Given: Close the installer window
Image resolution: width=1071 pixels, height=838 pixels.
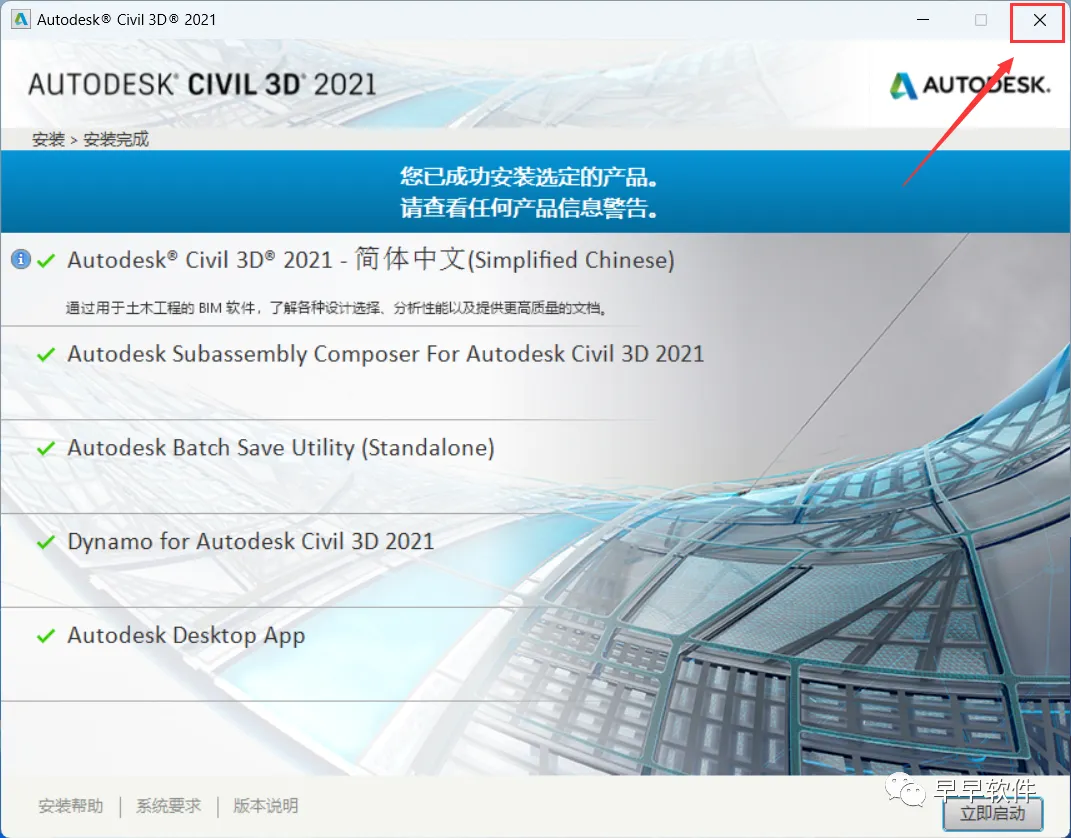Looking at the screenshot, I should pos(1039,20).
